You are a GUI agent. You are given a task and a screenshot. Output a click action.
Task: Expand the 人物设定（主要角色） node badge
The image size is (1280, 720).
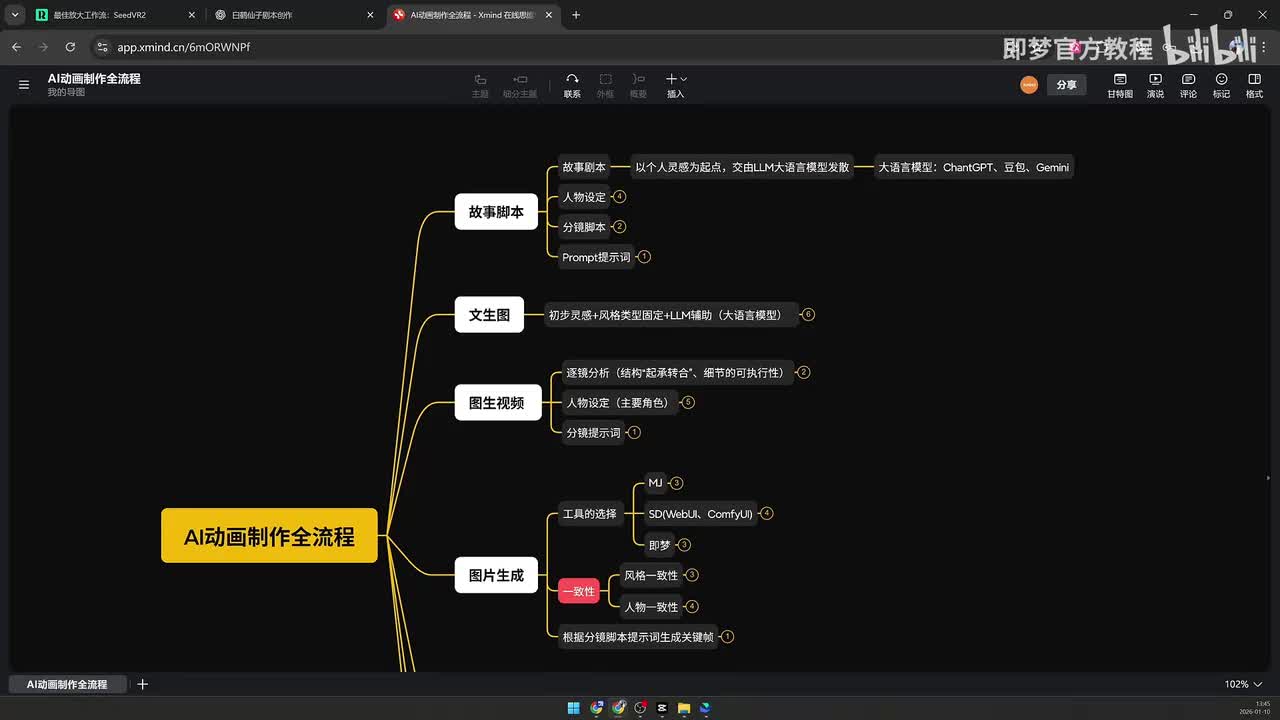688,403
